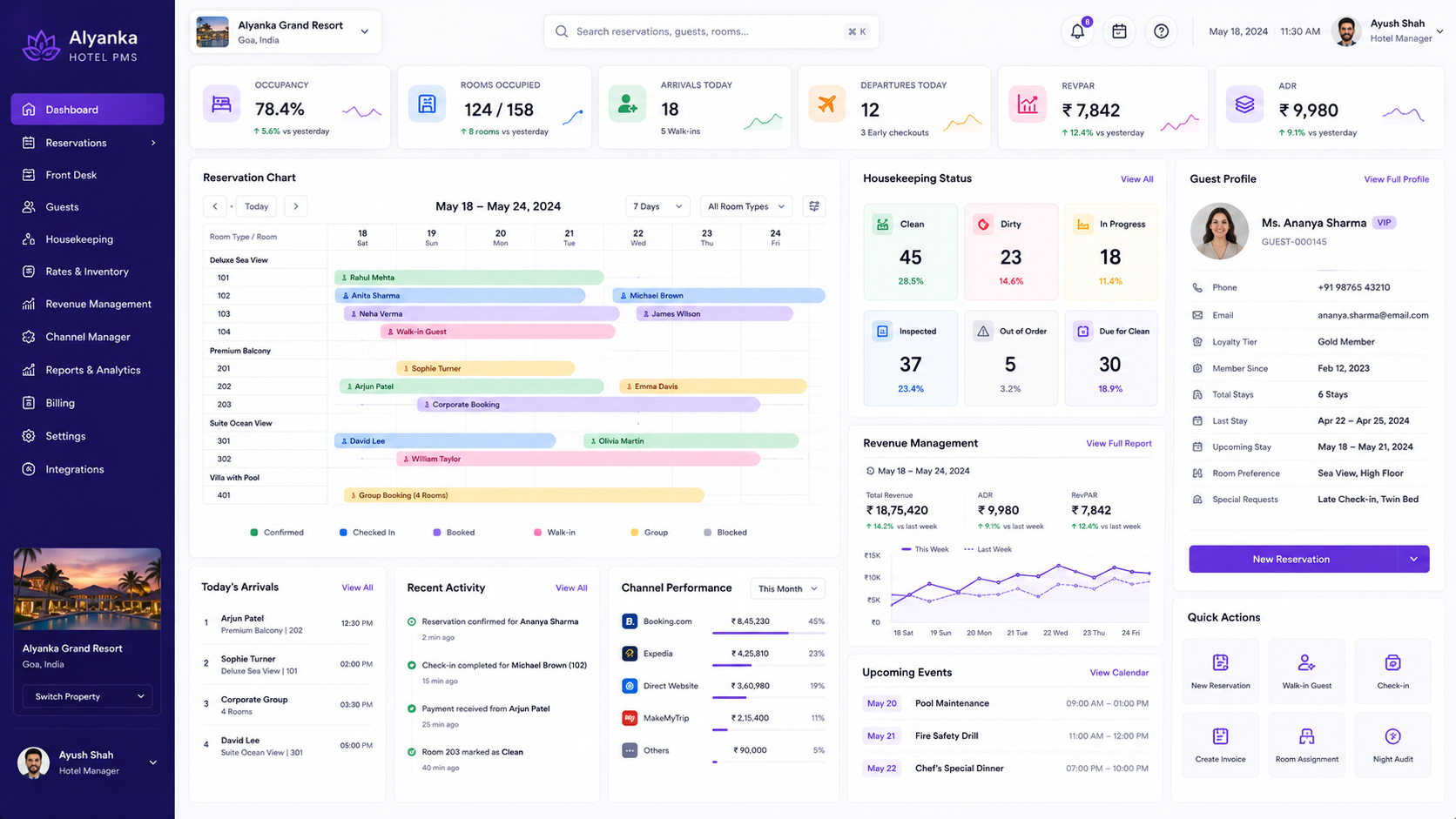This screenshot has height=819, width=1456.
Task: Open the 7 Days range dropdown
Action: (x=657, y=206)
